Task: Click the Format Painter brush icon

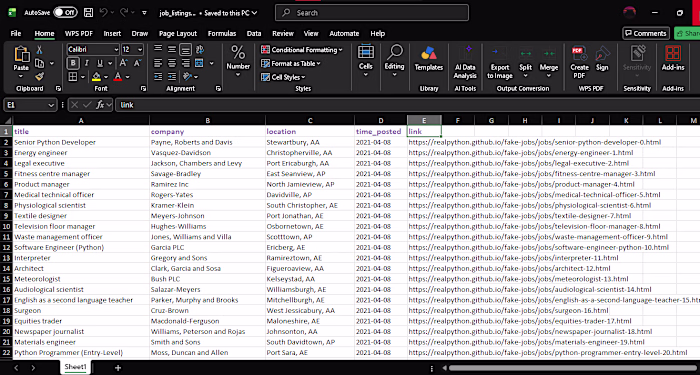Action: [39, 77]
